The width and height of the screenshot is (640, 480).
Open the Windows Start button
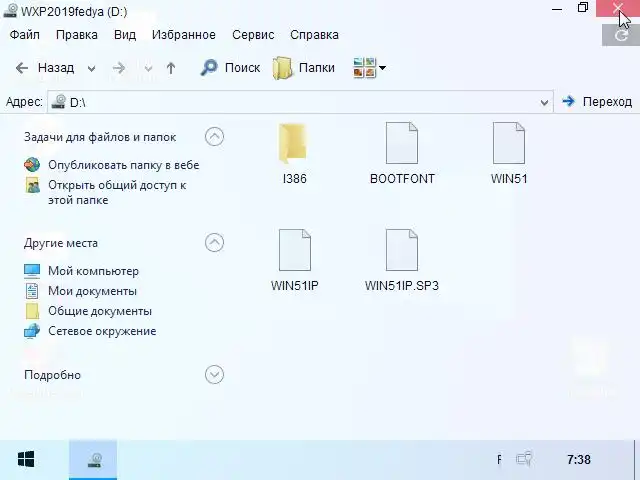tap(26, 460)
